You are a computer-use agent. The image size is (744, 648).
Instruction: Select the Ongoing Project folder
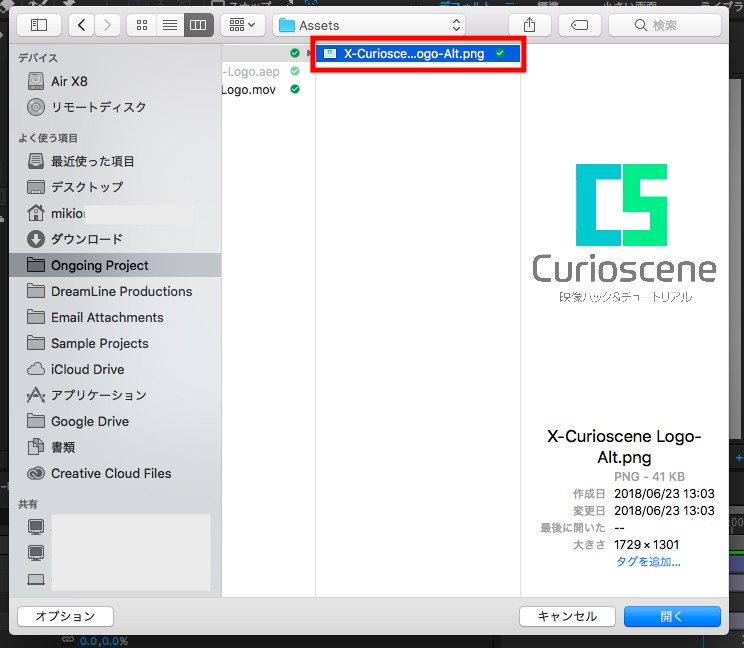coord(115,265)
